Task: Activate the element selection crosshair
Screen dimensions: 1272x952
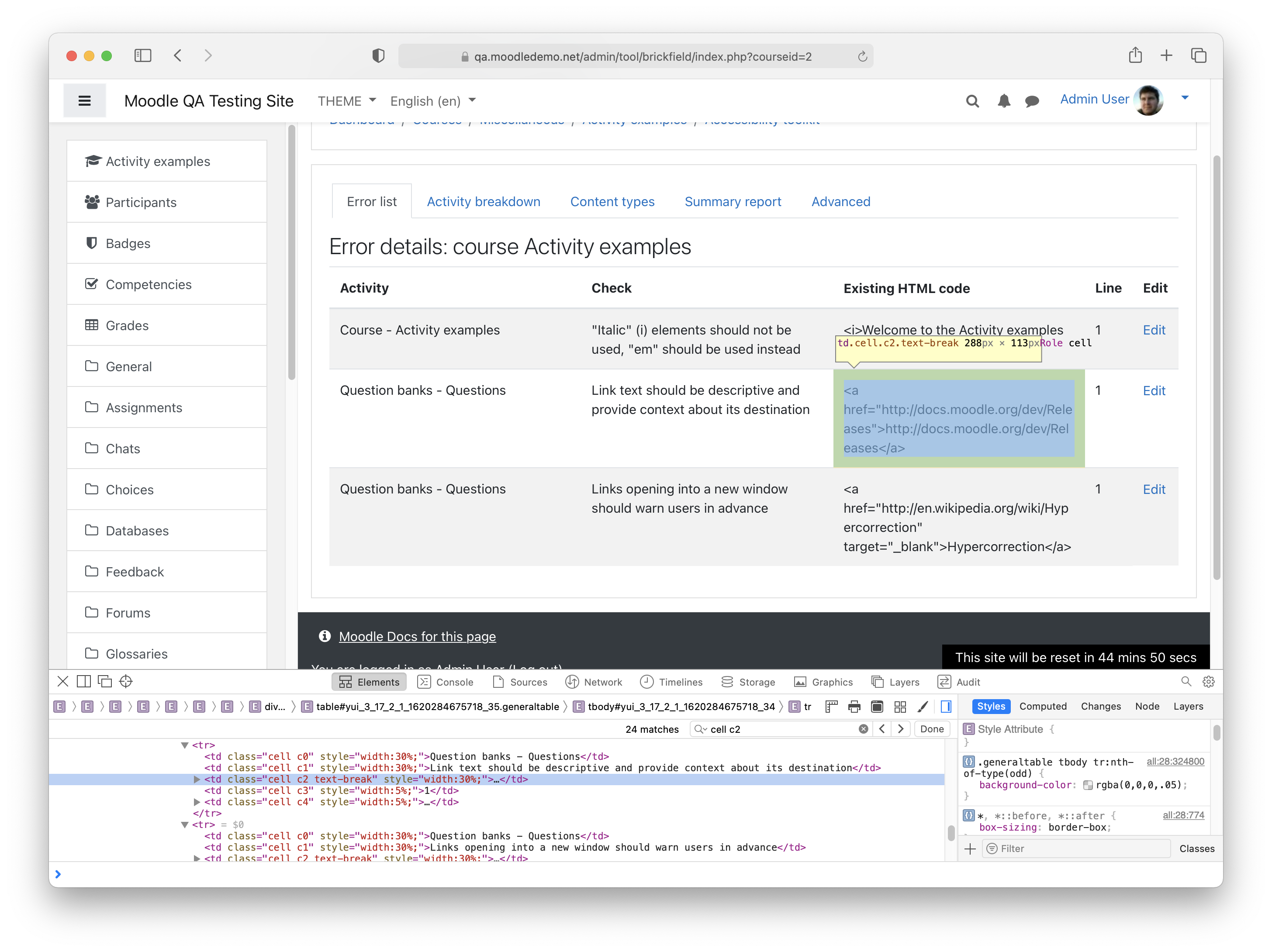Action: (x=126, y=682)
